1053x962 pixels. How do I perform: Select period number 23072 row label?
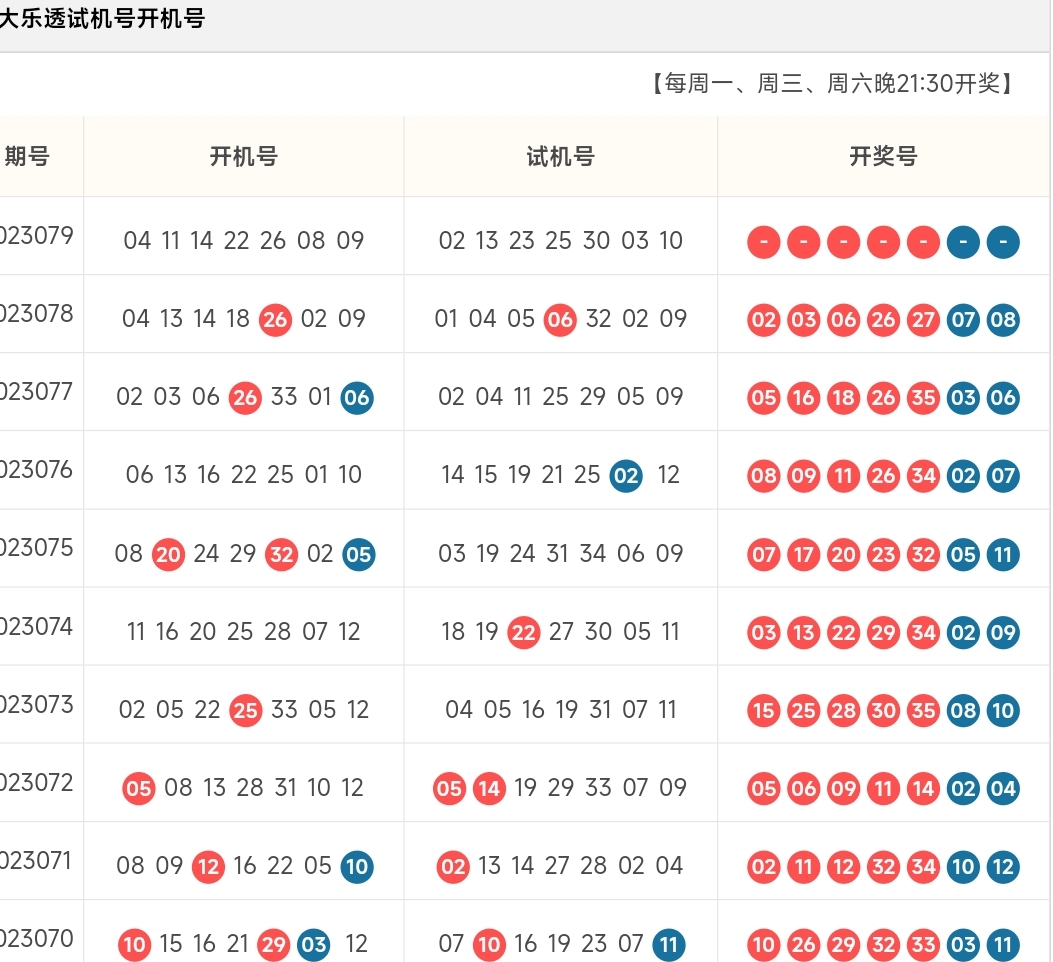pos(36,783)
